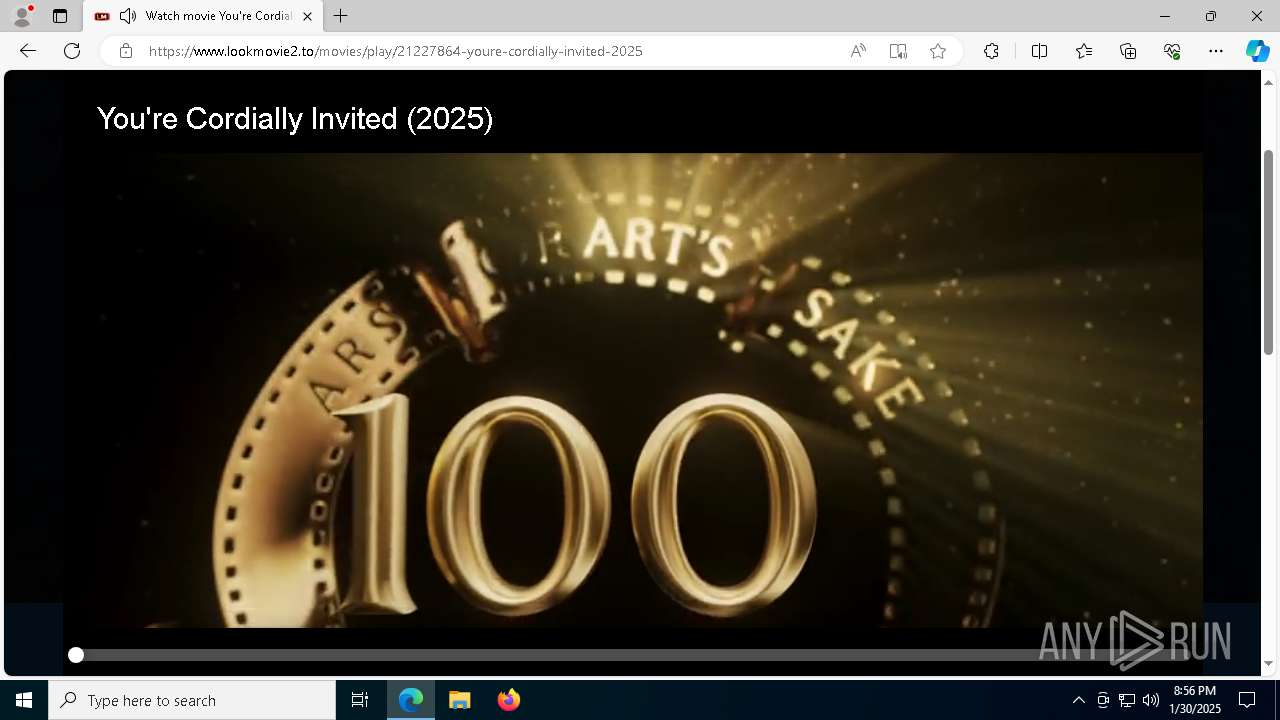The width and height of the screenshot is (1280, 720).
Task: Open a new tab with the plus button
Action: [341, 16]
